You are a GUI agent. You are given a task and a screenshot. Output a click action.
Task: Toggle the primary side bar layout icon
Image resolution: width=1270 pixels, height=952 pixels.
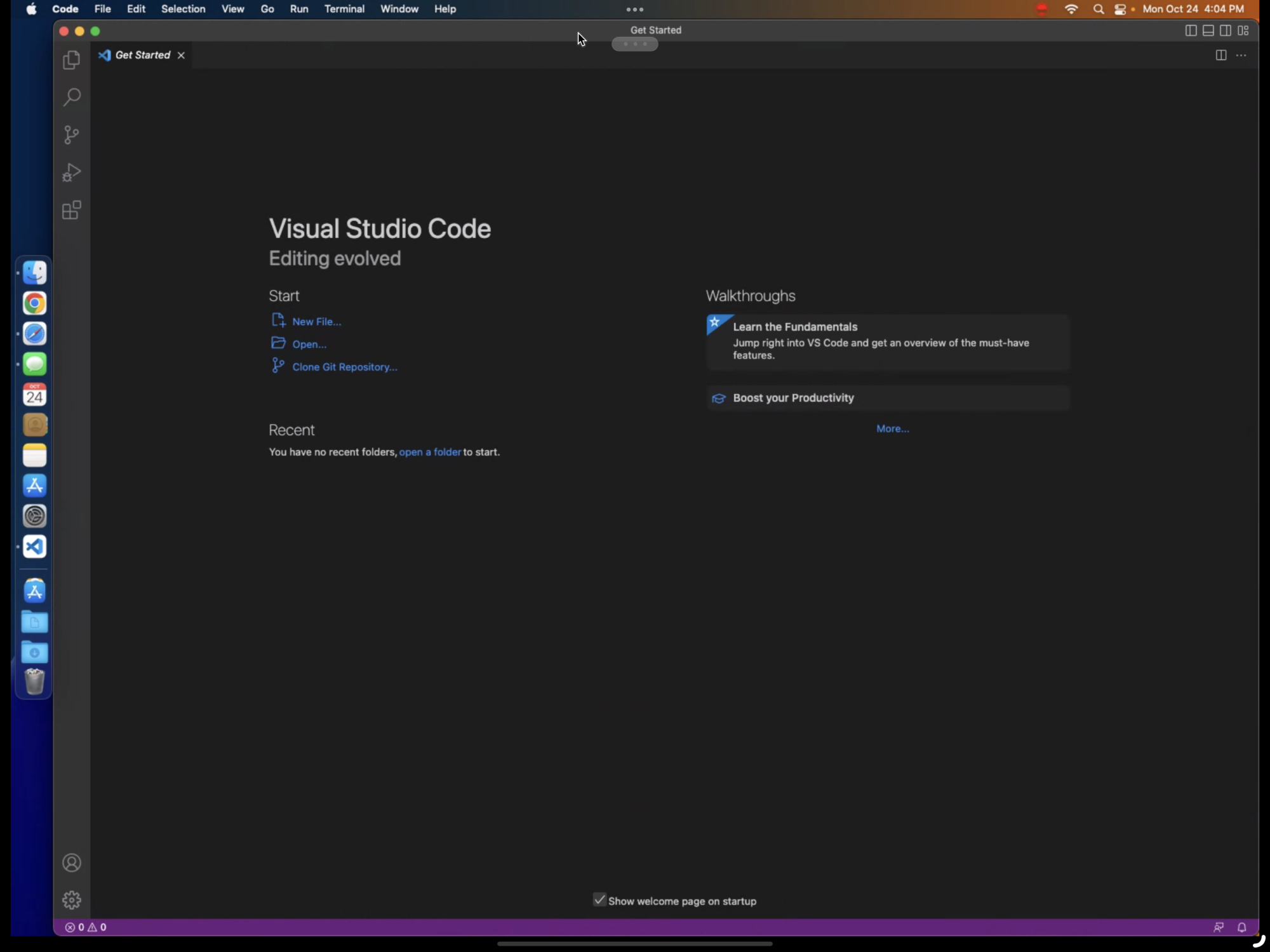click(x=1191, y=30)
